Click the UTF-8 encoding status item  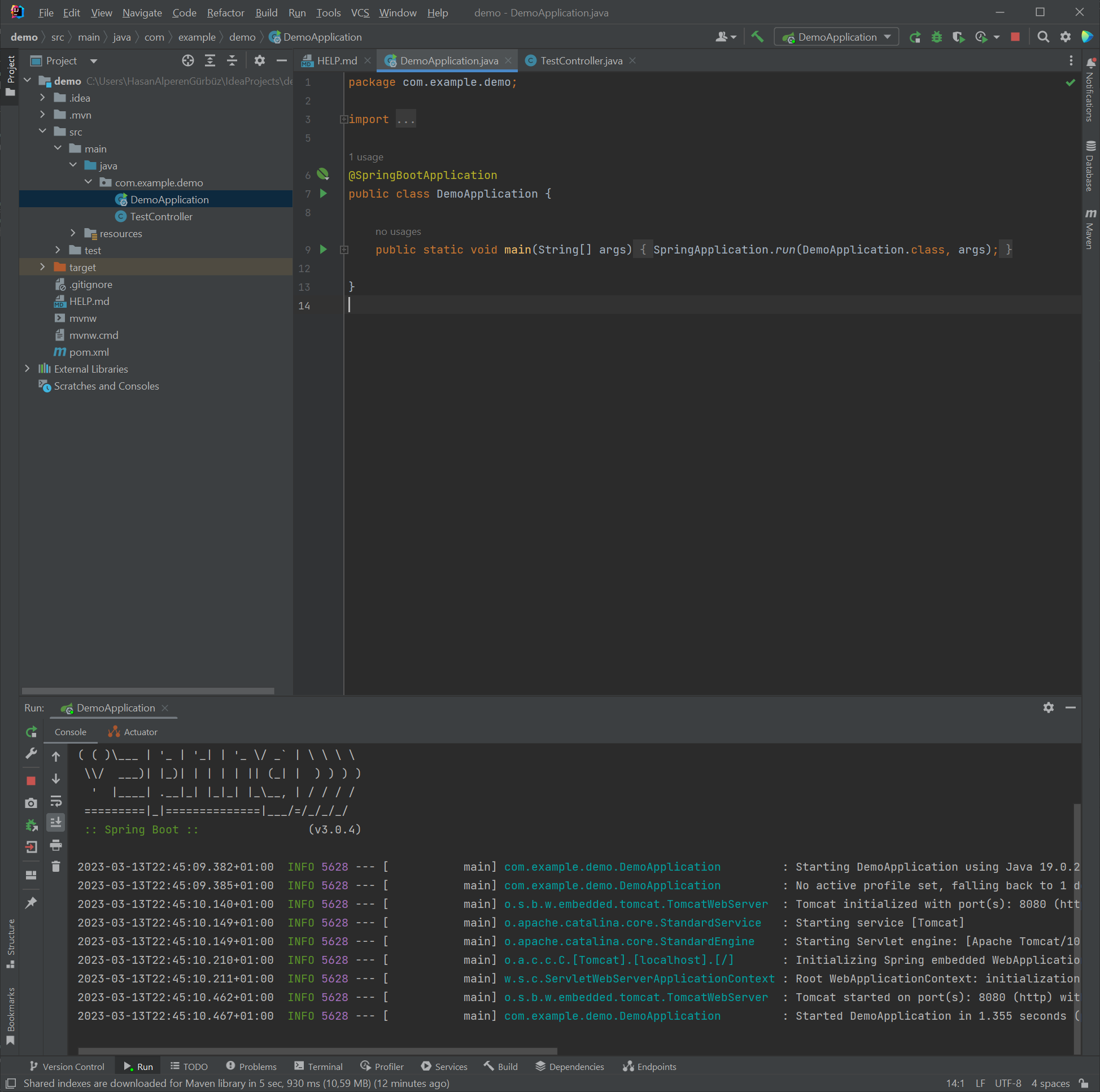click(x=1007, y=1083)
